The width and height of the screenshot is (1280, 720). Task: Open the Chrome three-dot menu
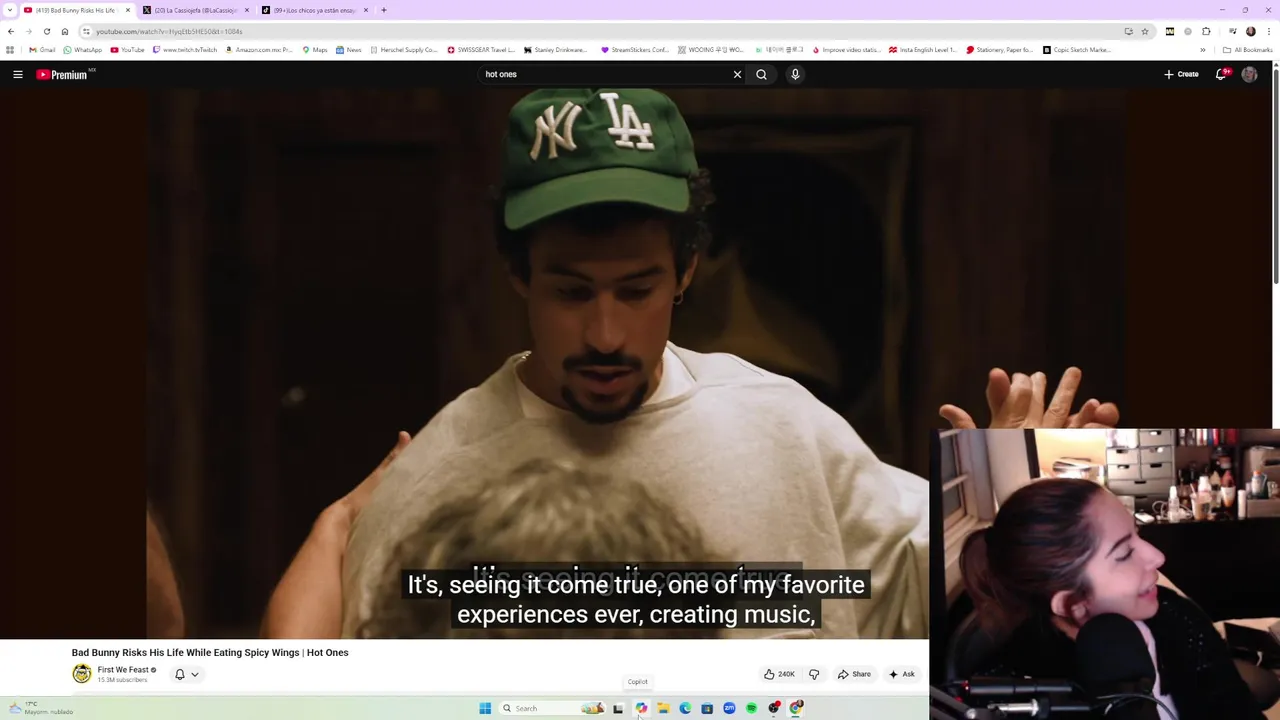pos(1268,31)
